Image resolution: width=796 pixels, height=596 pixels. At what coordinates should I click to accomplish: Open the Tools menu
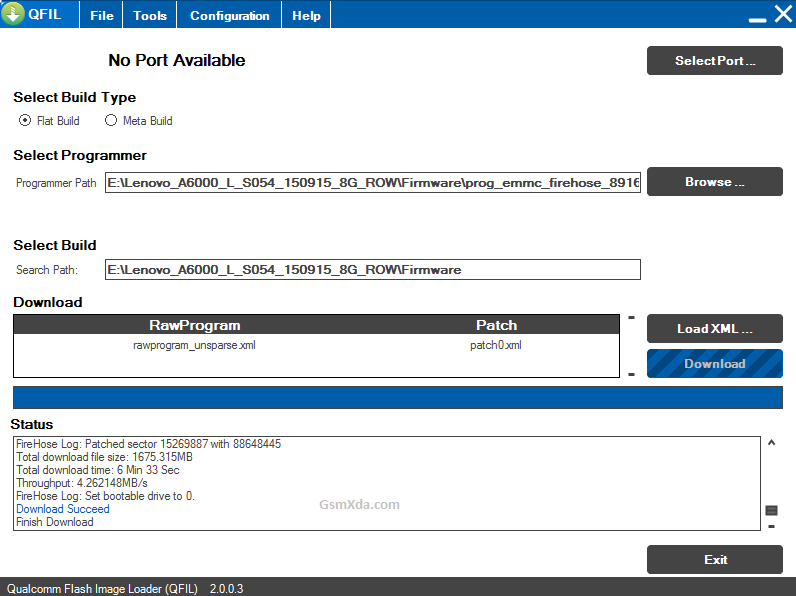pyautogui.click(x=150, y=16)
